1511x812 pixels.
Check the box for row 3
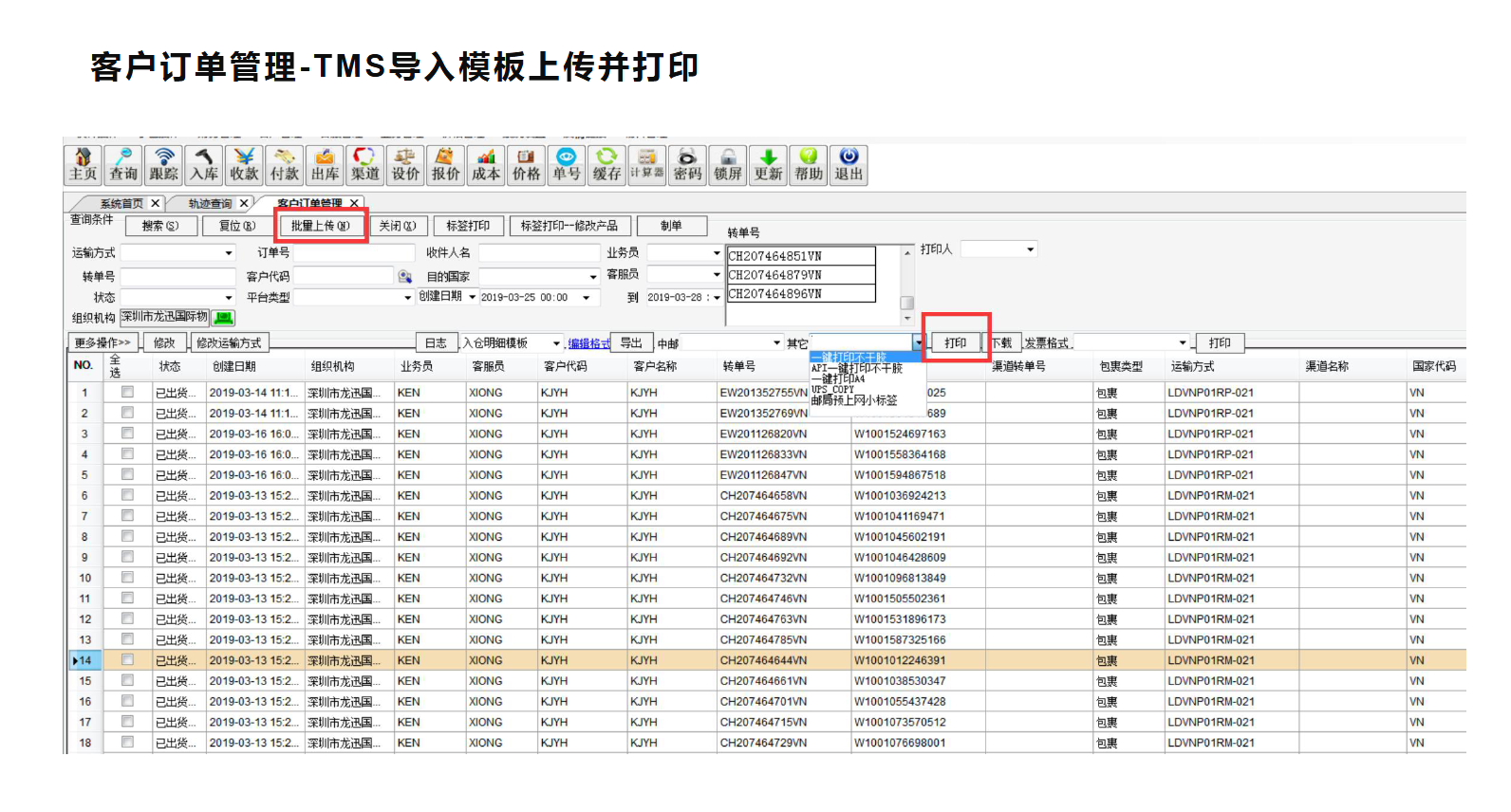point(127,434)
